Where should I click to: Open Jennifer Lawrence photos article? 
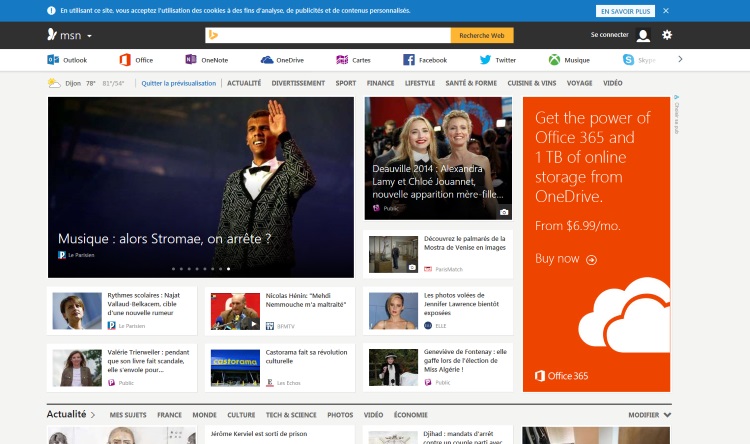tap(438, 311)
